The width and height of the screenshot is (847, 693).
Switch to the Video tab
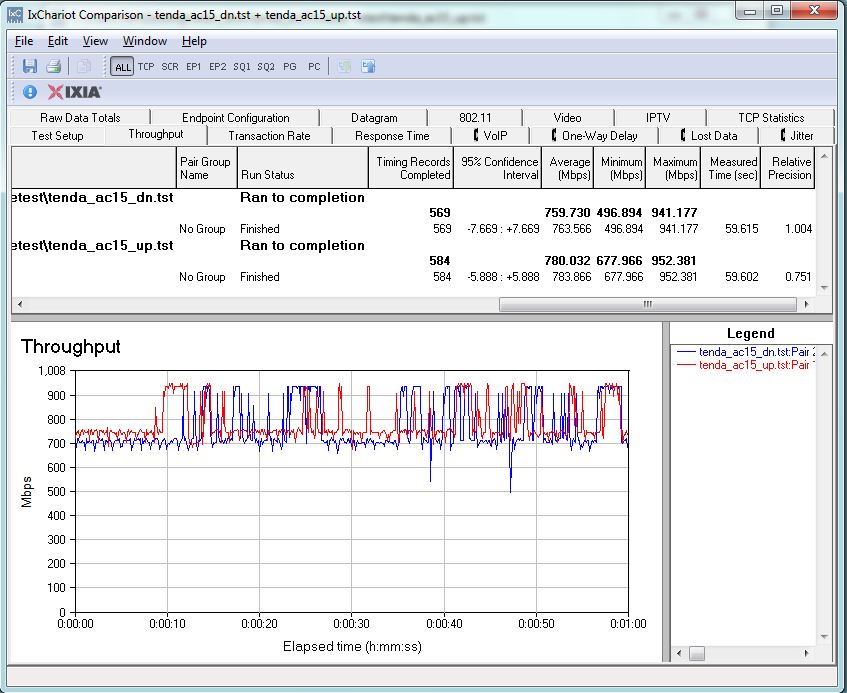point(567,118)
